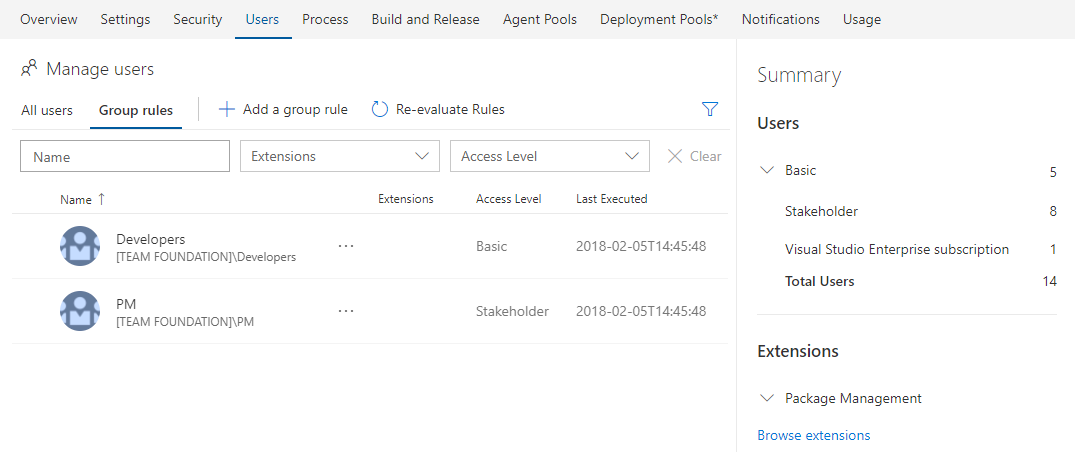
Task: Click the plus icon for adding group rule
Action: [227, 109]
